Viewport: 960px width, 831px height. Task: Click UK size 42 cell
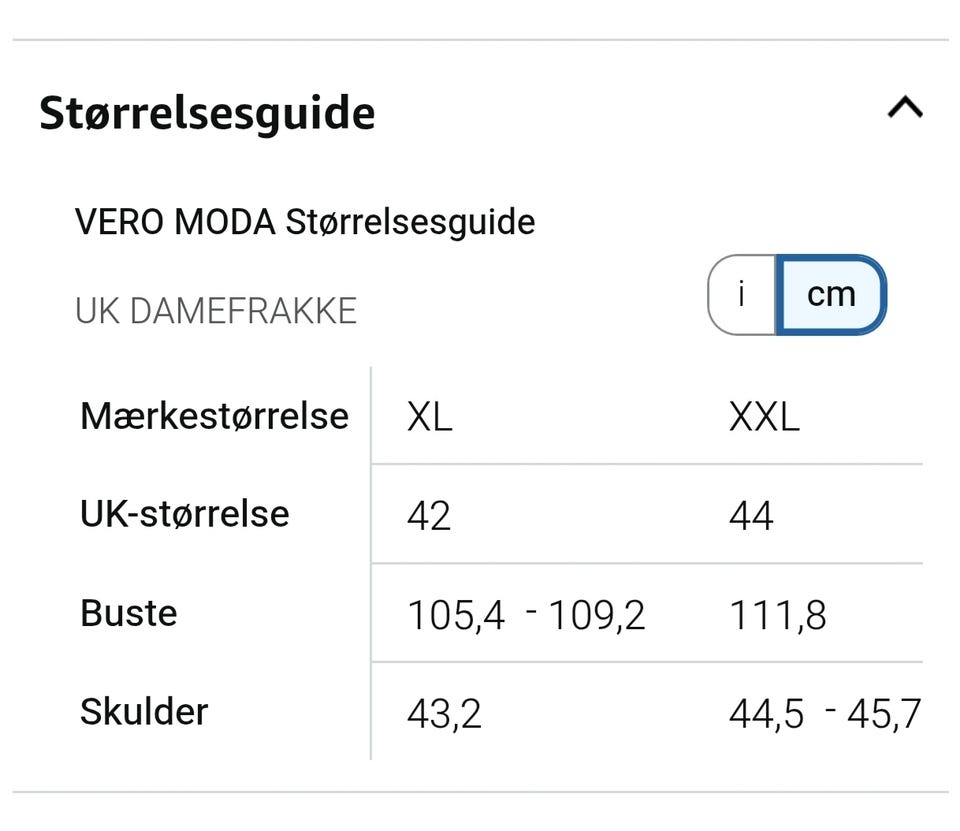429,516
